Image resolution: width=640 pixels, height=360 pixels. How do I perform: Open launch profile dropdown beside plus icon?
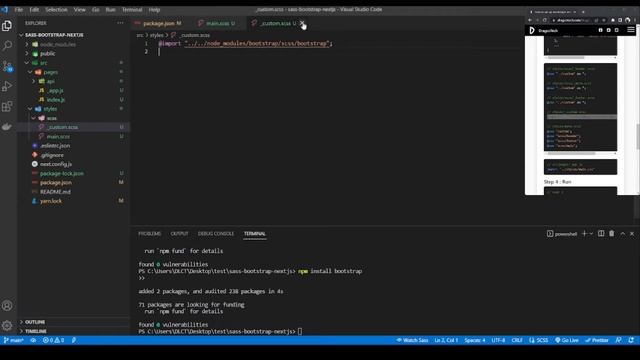(591, 233)
